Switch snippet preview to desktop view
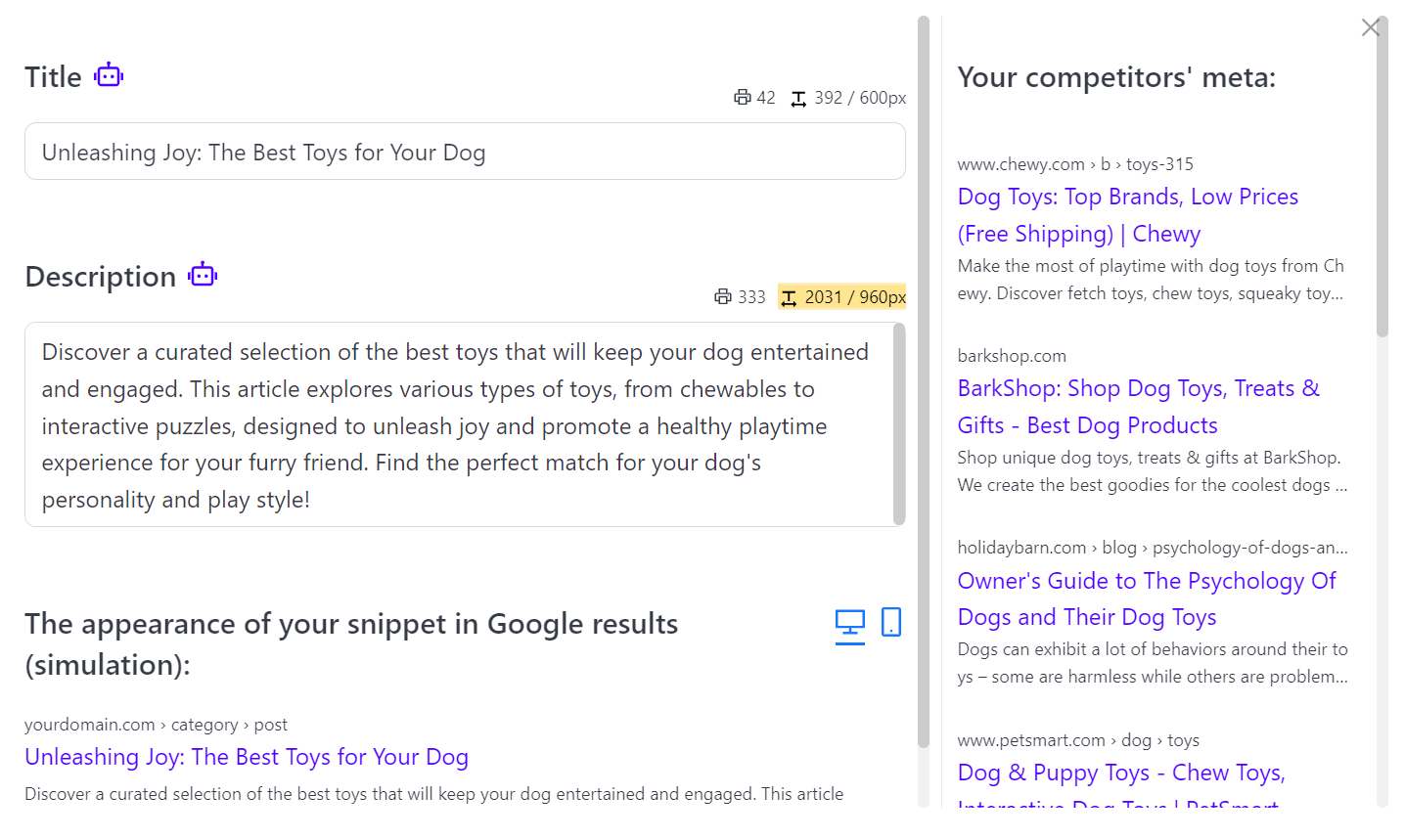 (849, 625)
